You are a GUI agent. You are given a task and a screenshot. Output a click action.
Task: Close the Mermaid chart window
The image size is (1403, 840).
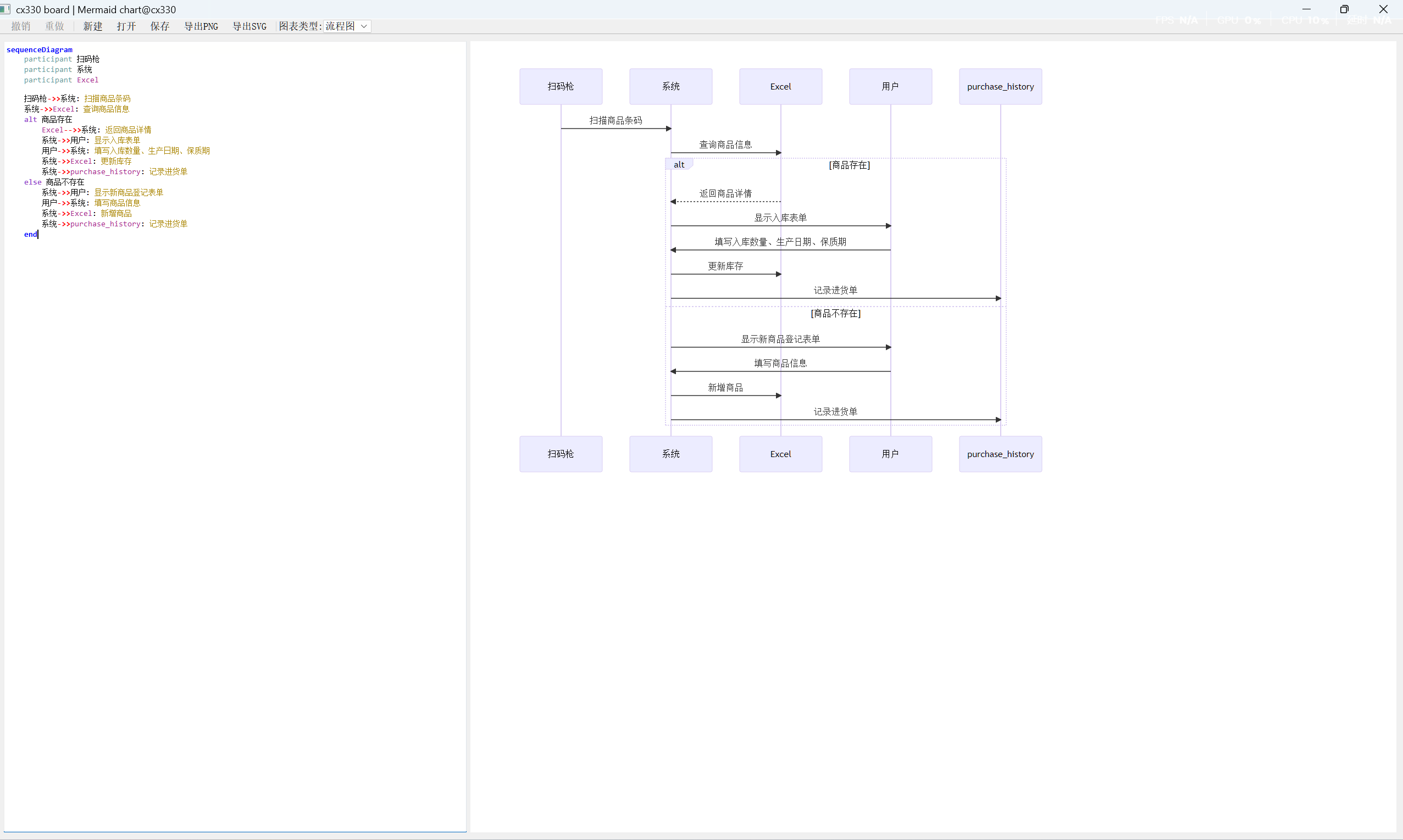click(1383, 9)
